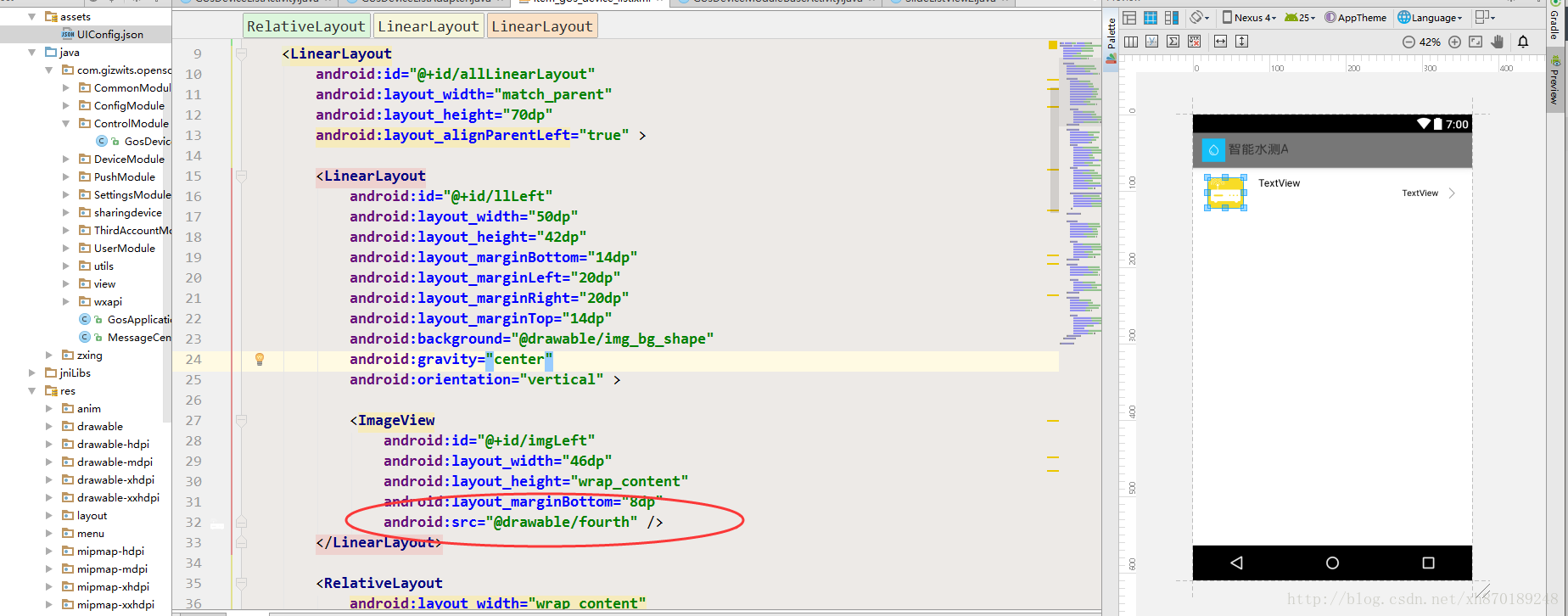
Task: Select the layout resource folder
Action: (x=84, y=516)
